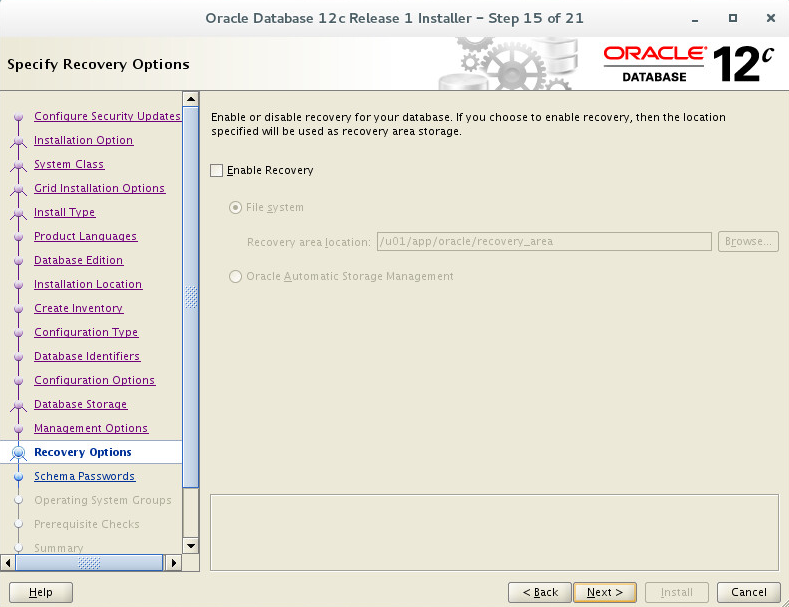Image resolution: width=789 pixels, height=607 pixels.
Task: Select the File system radio button
Action: pyautogui.click(x=235, y=207)
